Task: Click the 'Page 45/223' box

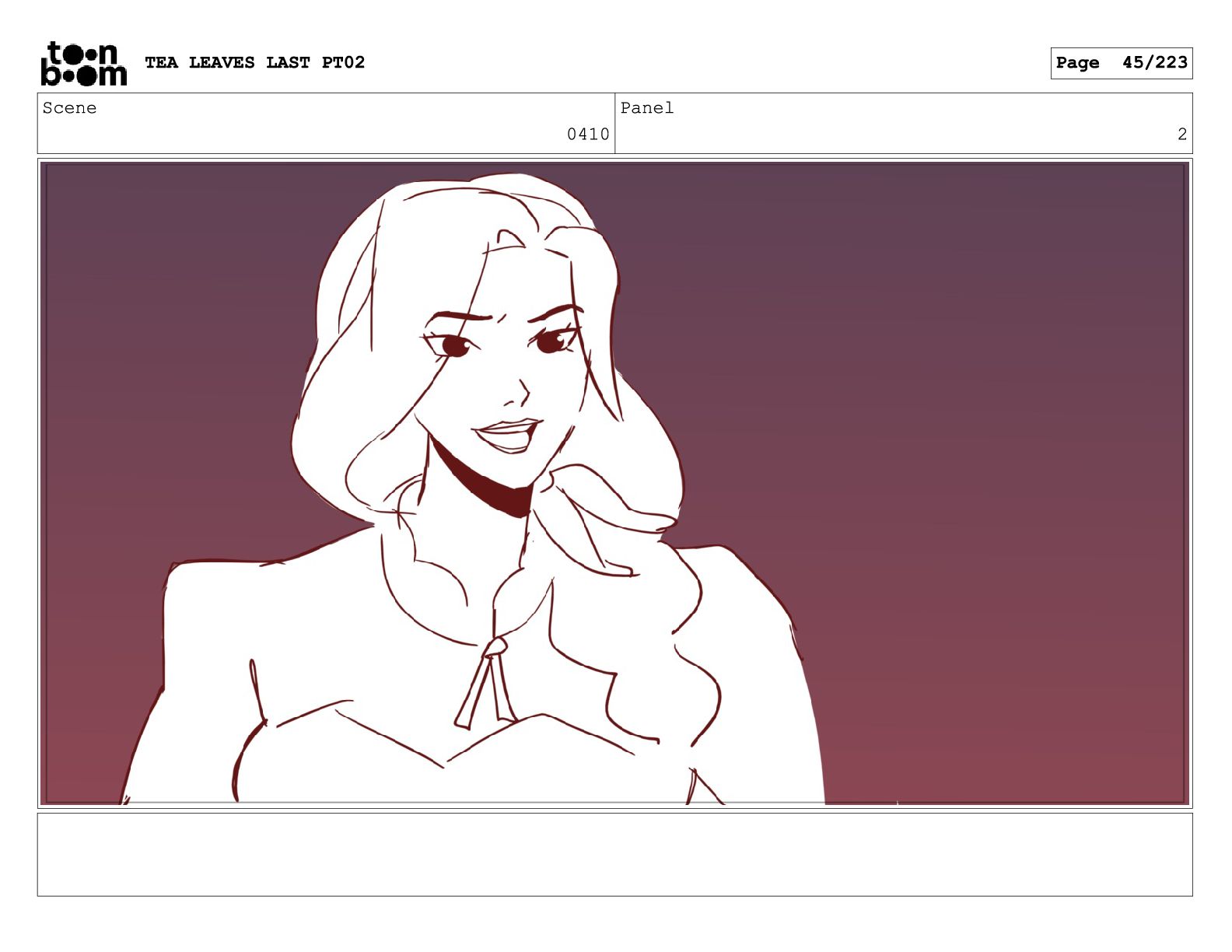Action: click(1121, 63)
